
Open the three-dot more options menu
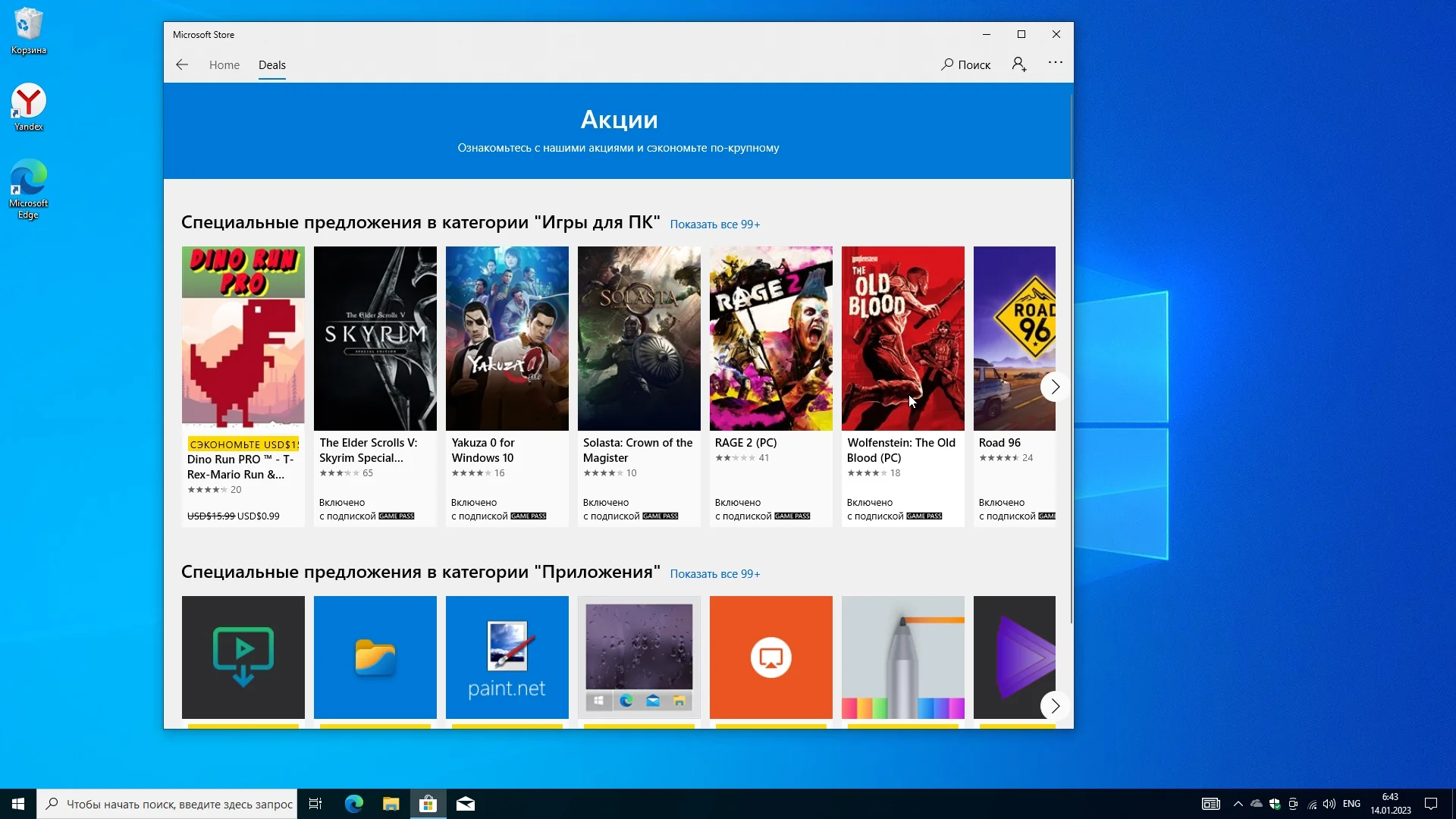point(1056,63)
